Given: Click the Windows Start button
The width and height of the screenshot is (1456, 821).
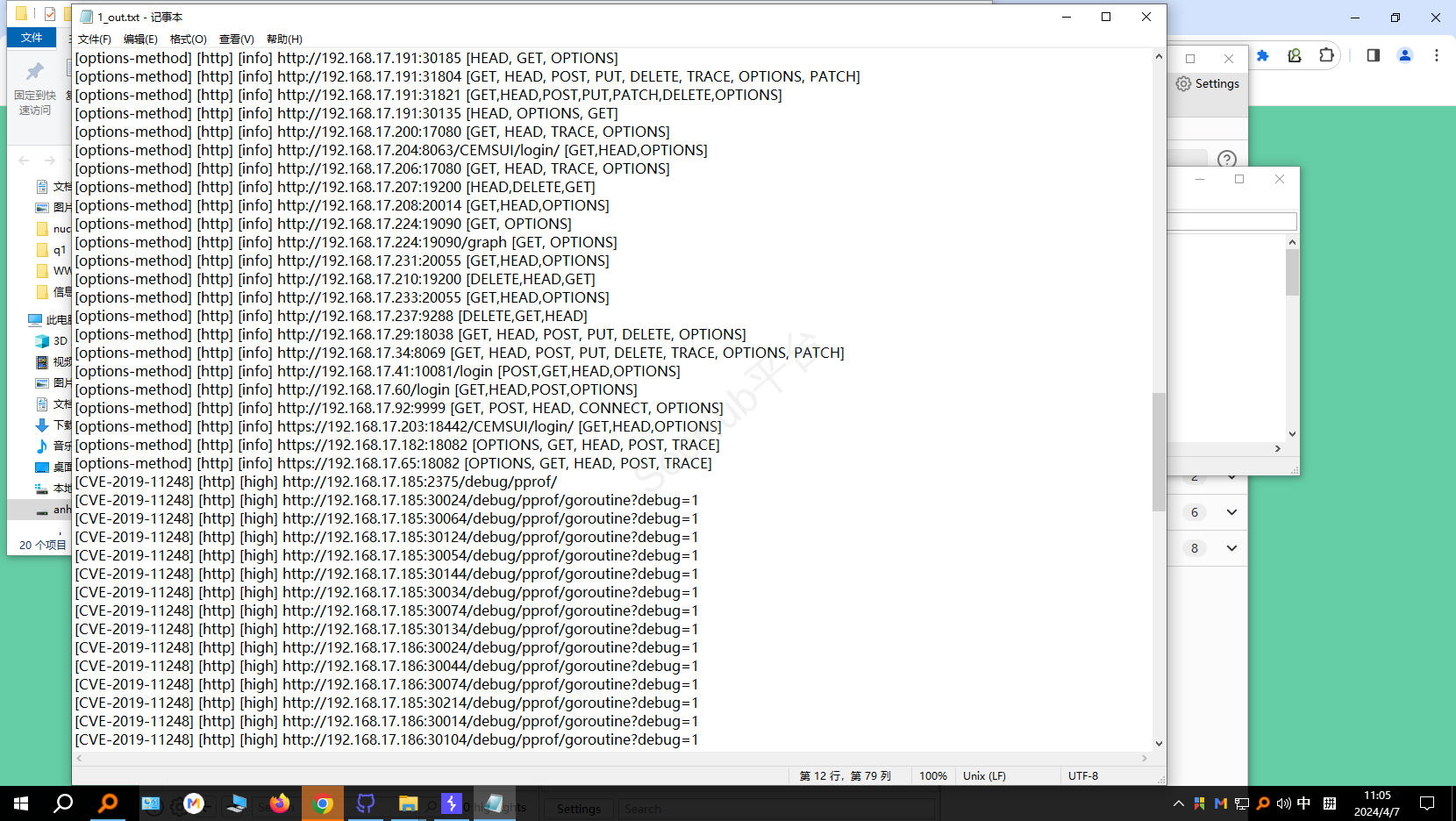Looking at the screenshot, I should [21, 803].
